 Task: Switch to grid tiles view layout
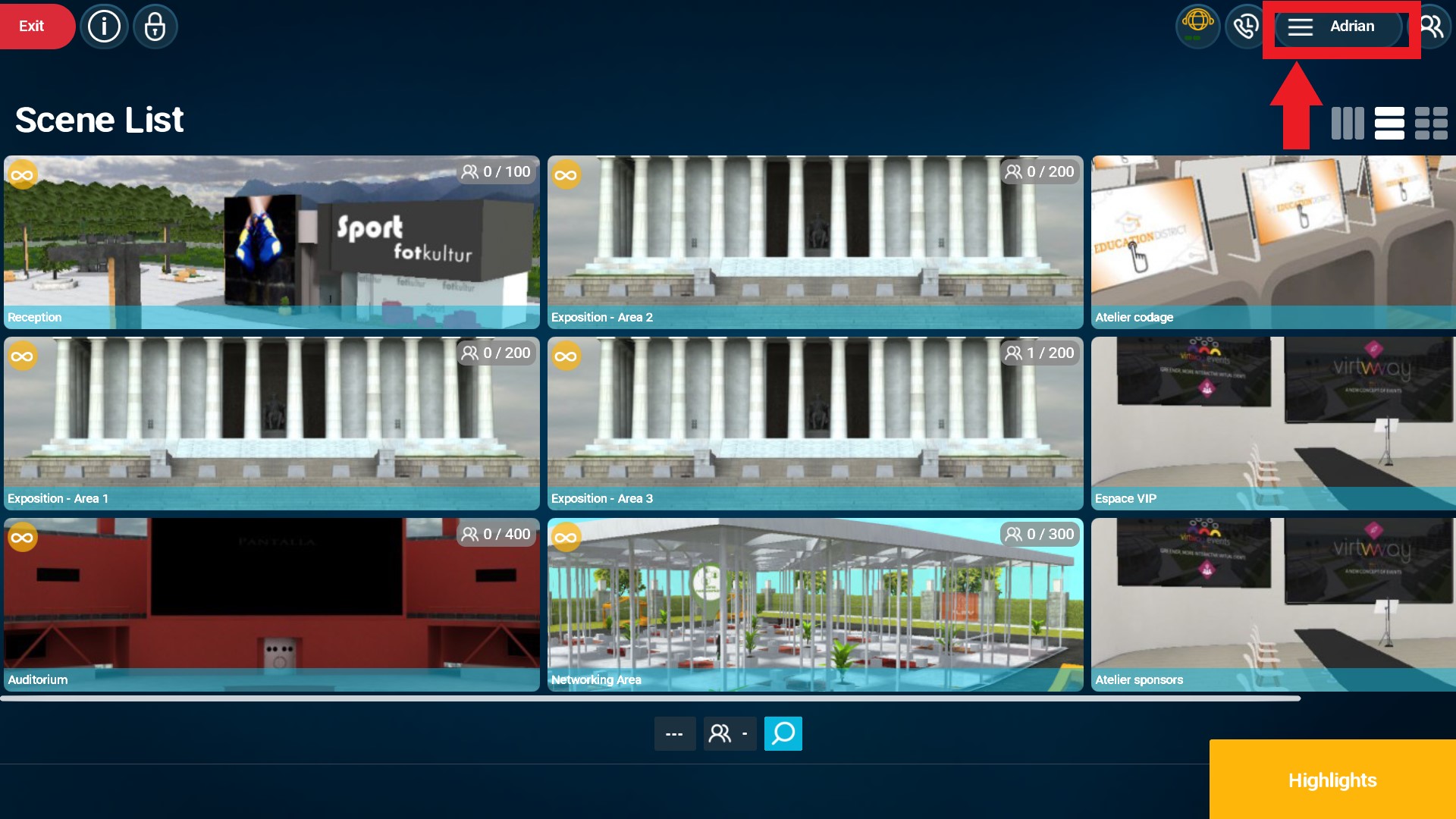[x=1431, y=123]
